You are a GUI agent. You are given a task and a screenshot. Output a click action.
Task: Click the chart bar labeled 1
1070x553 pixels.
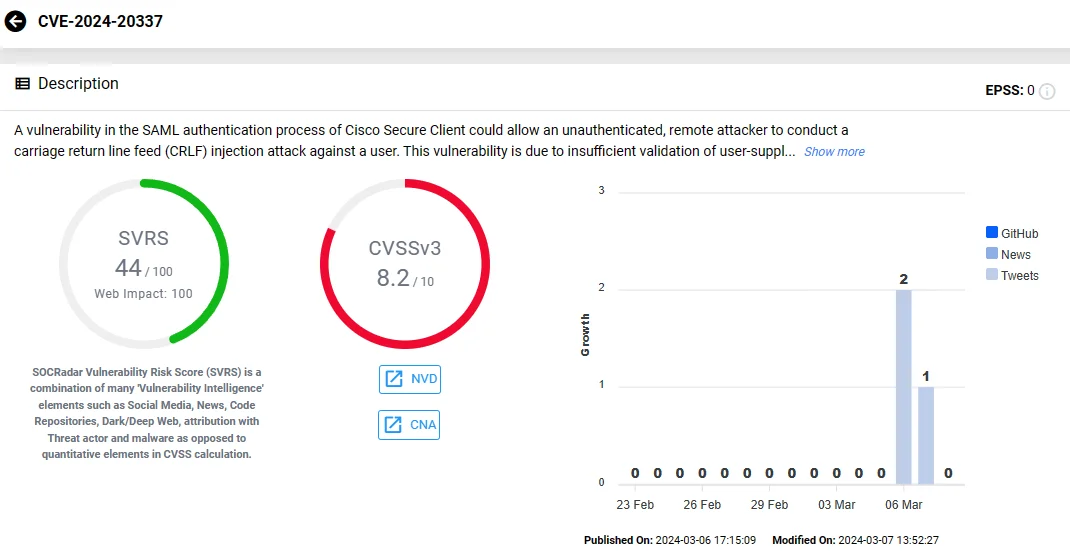[x=926, y=436]
